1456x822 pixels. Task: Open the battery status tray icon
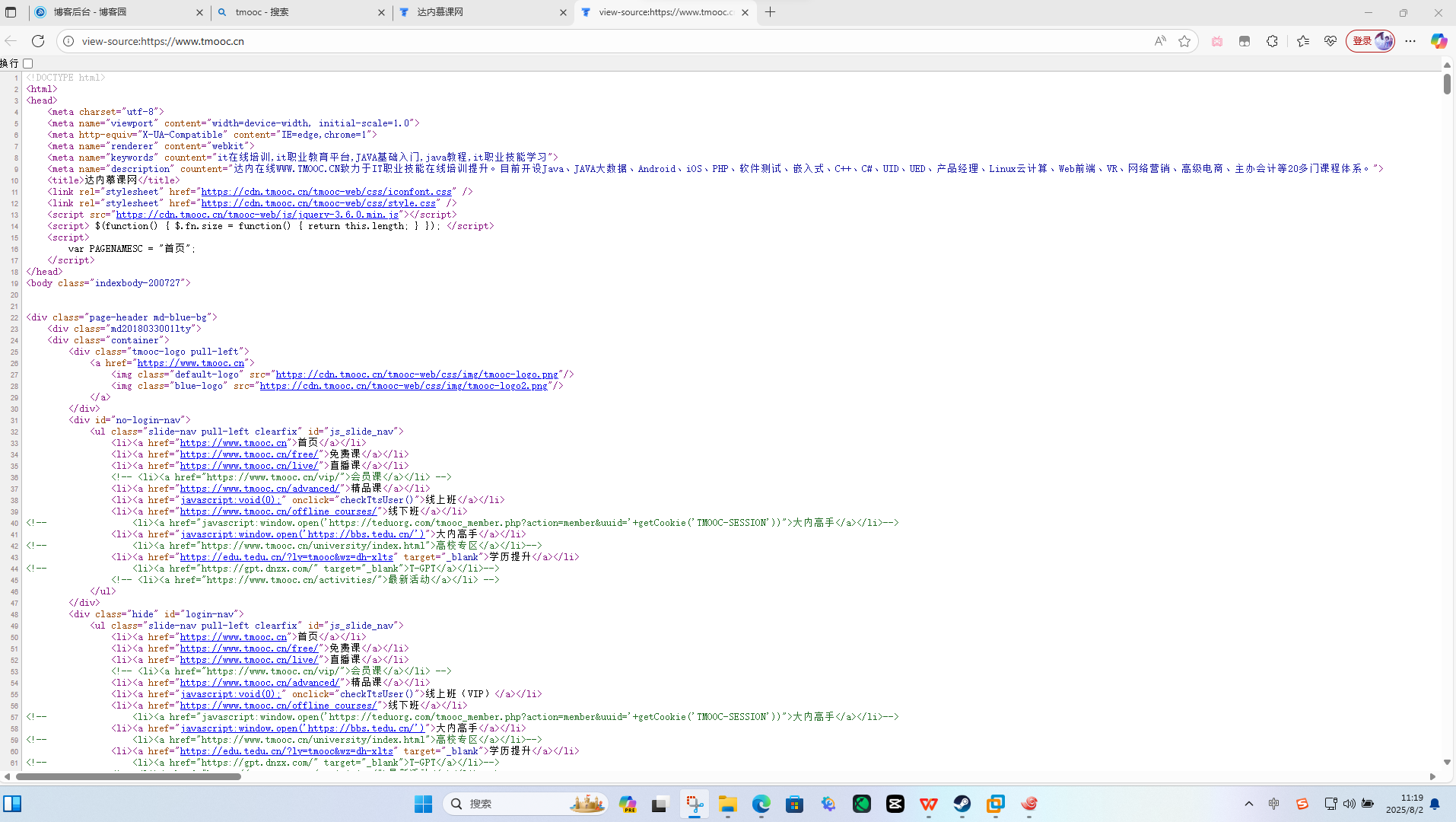click(x=1368, y=804)
